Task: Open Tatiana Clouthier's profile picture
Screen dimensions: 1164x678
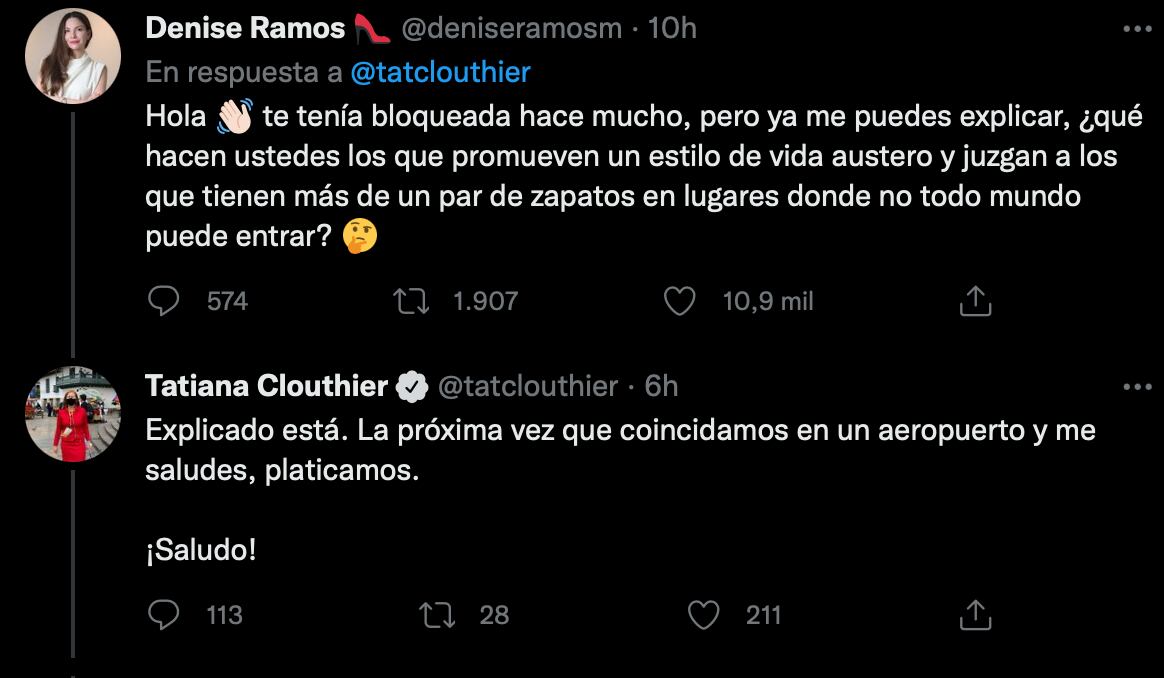Action: tap(72, 413)
